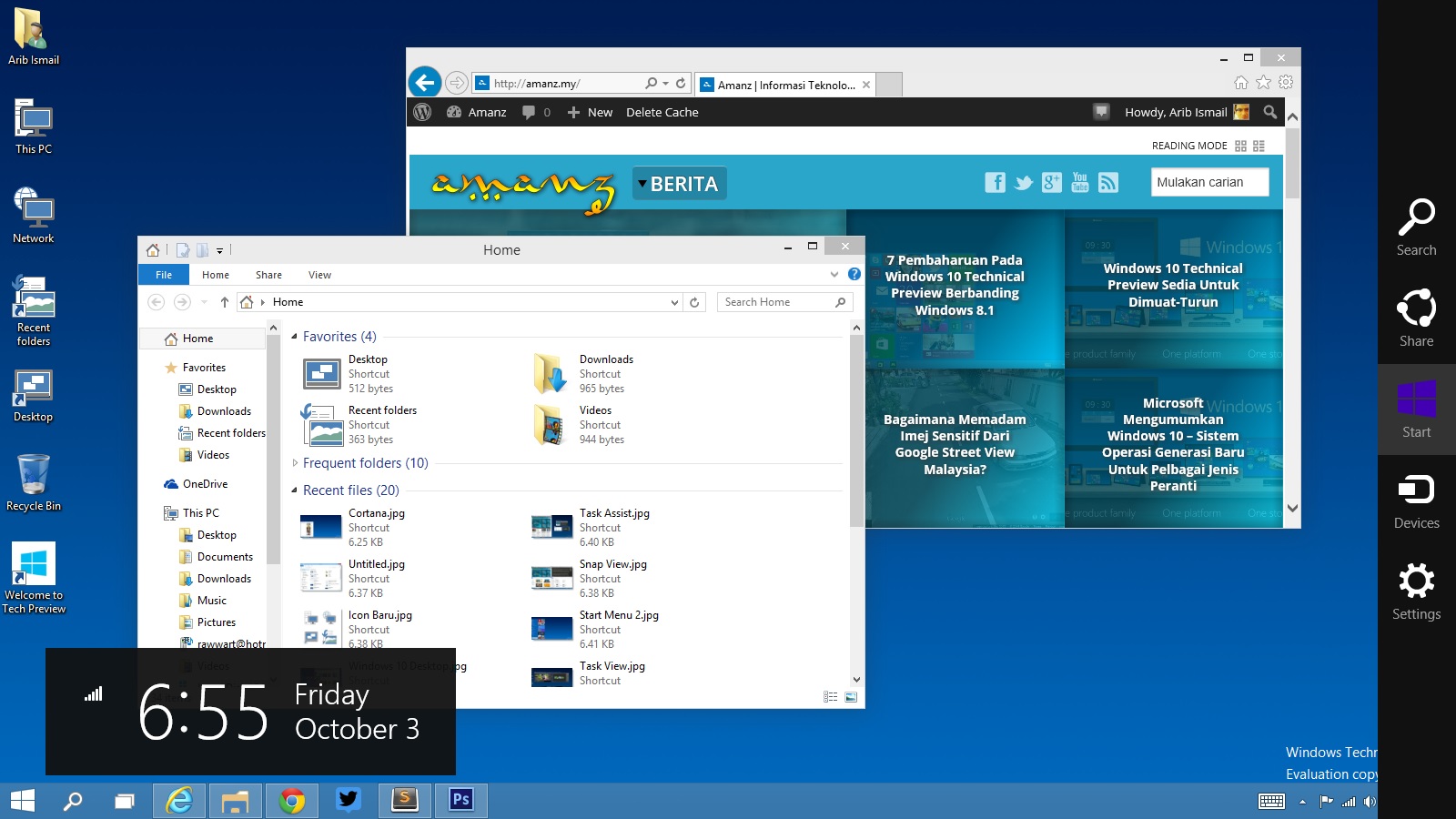Click the Search Home field

click(784, 302)
